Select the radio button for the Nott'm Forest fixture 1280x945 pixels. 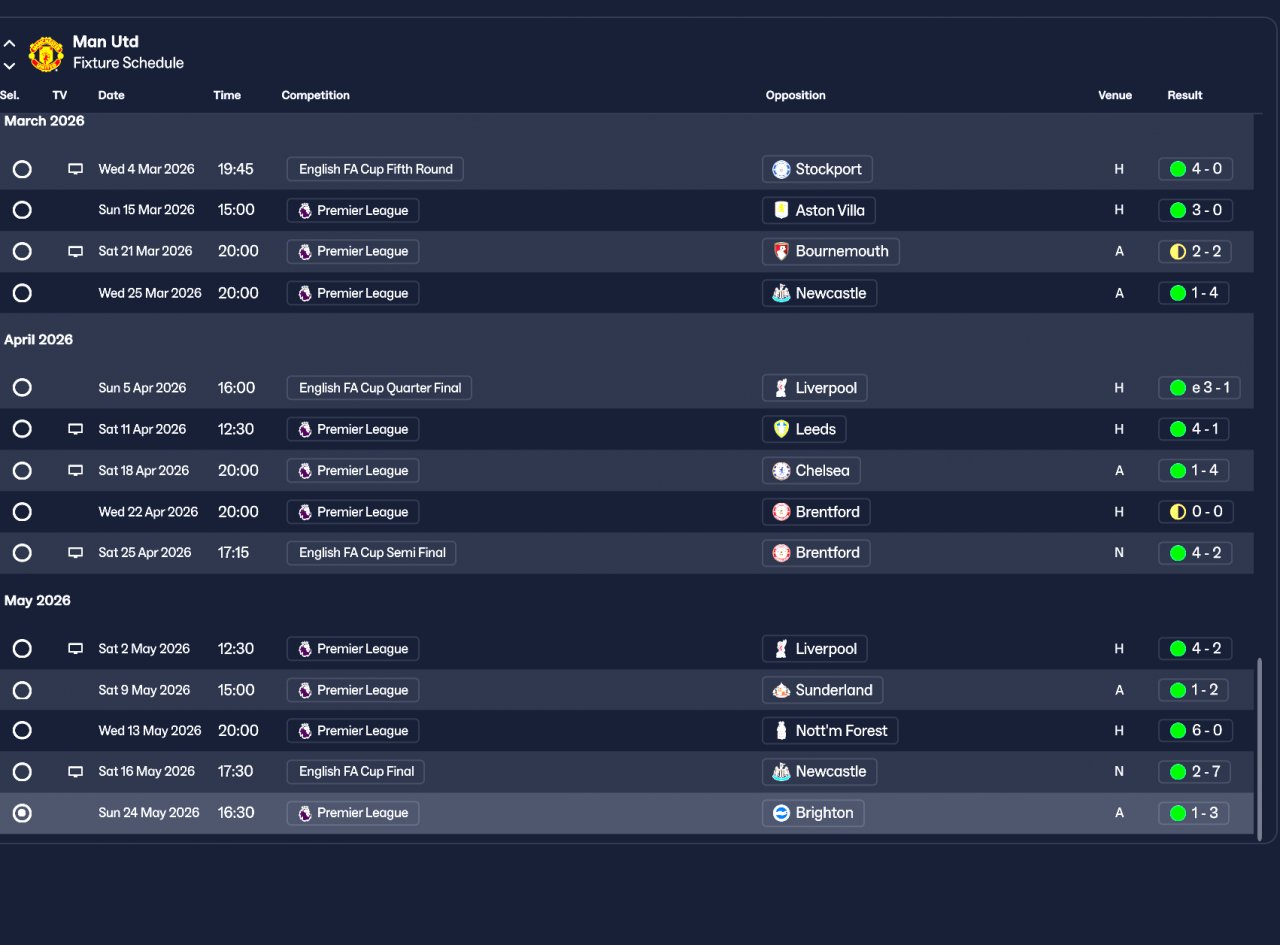point(22,730)
